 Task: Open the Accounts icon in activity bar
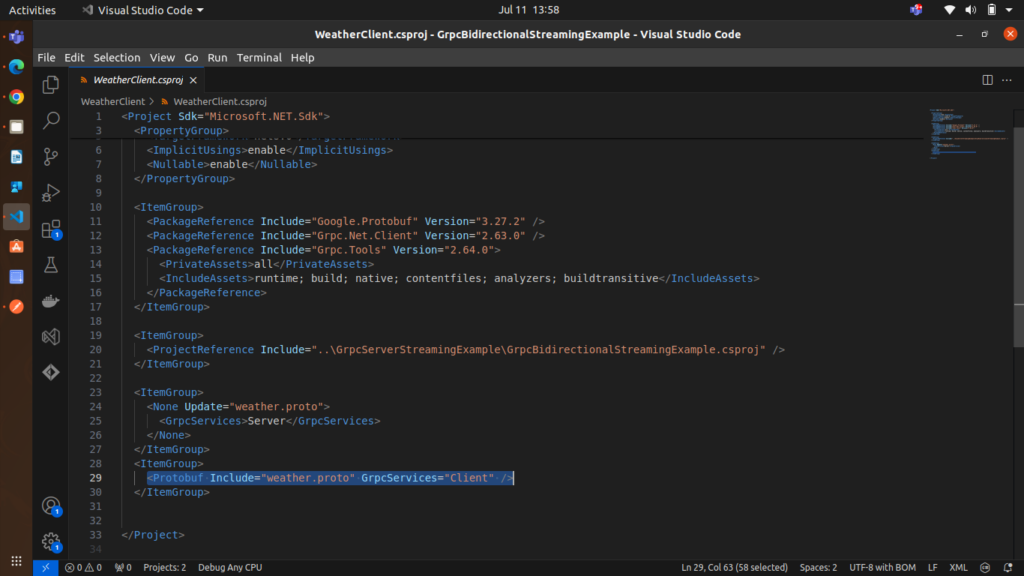pyautogui.click(x=51, y=506)
